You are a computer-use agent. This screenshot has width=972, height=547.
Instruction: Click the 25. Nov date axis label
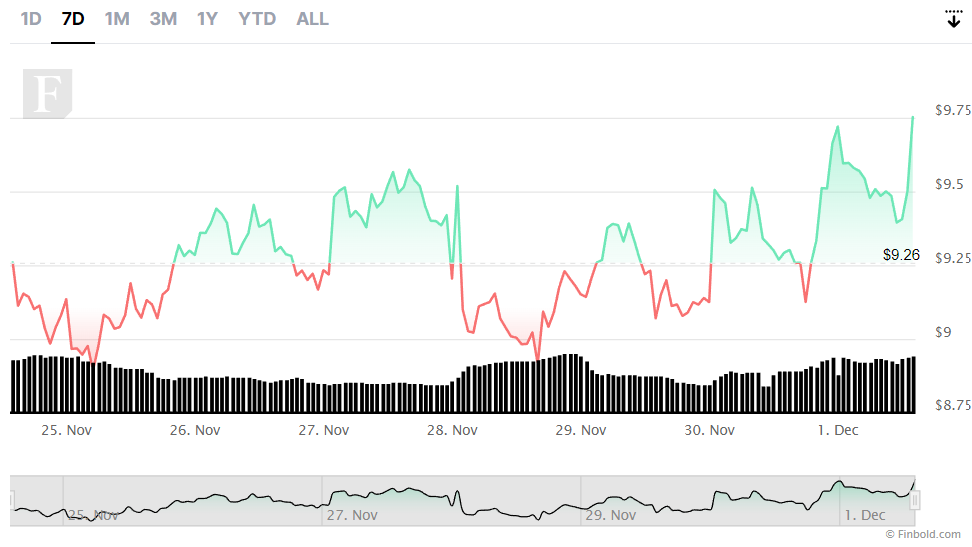pos(66,430)
